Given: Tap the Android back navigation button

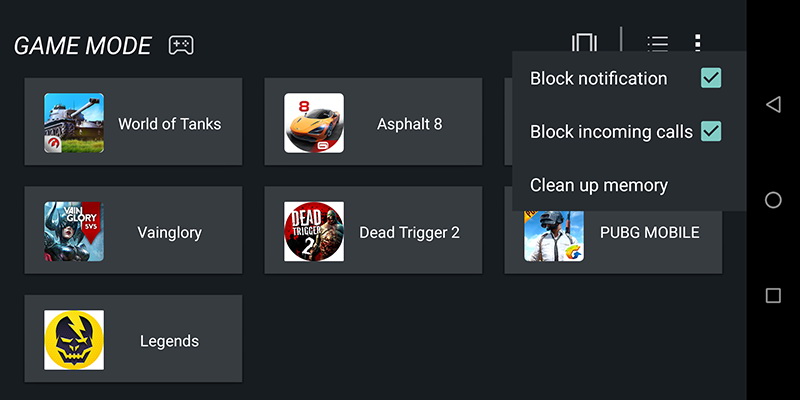Looking at the screenshot, I should [x=773, y=105].
